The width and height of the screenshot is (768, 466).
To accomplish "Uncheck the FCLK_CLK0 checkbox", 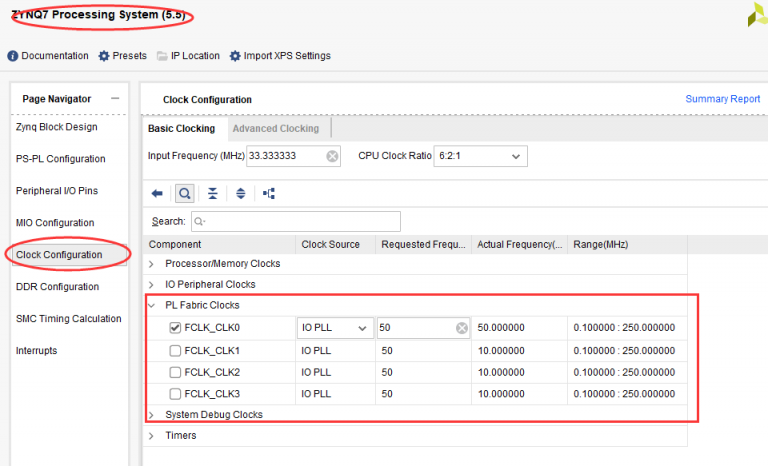I will click(x=175, y=328).
